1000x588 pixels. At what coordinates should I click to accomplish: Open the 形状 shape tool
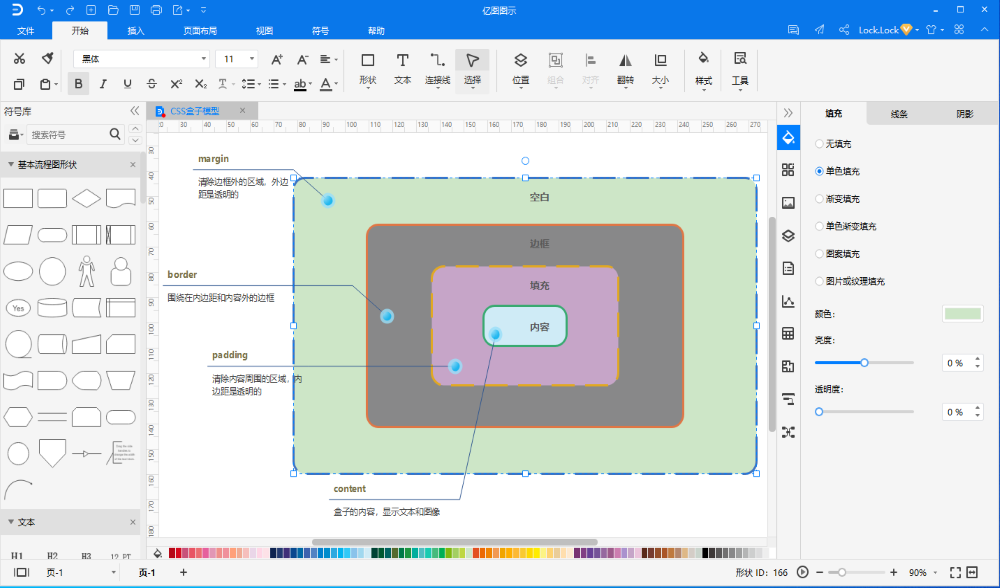point(368,69)
